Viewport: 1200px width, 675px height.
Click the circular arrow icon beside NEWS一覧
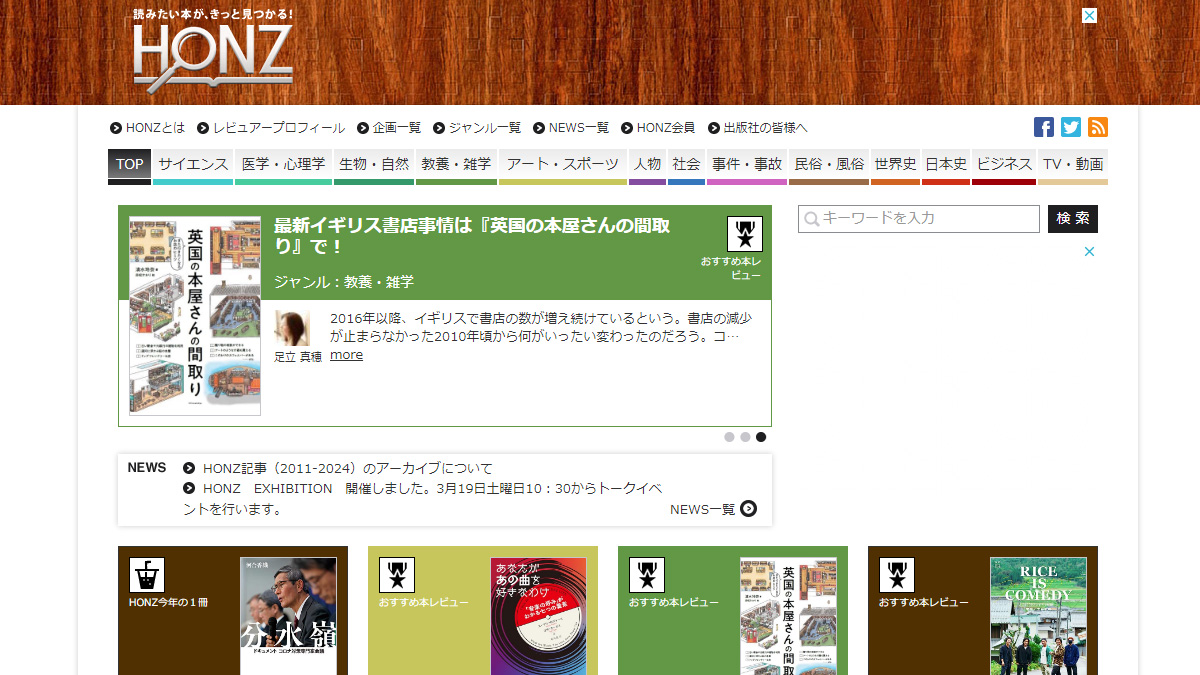point(747,508)
